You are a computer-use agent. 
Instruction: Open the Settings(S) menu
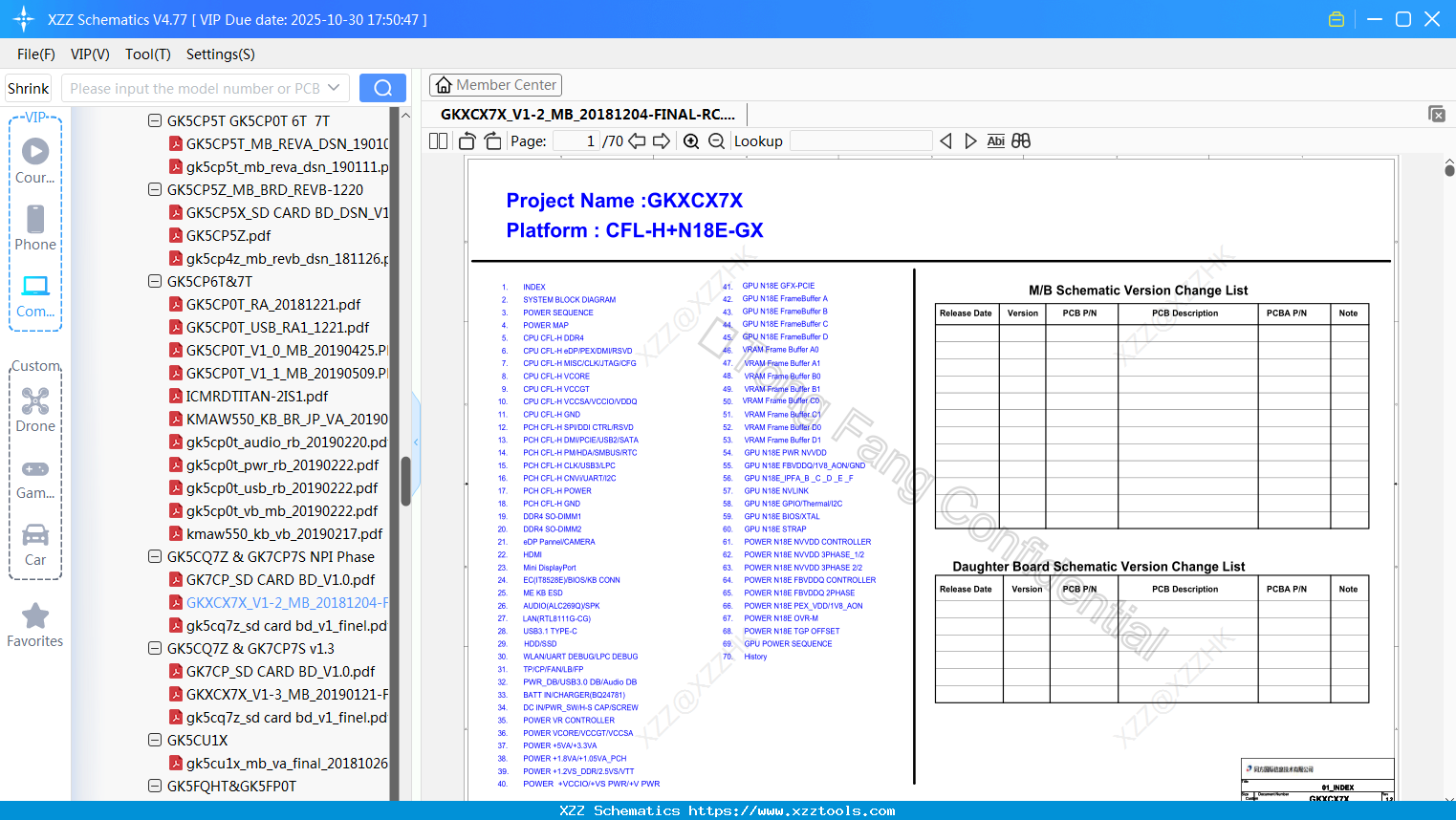coord(221,54)
